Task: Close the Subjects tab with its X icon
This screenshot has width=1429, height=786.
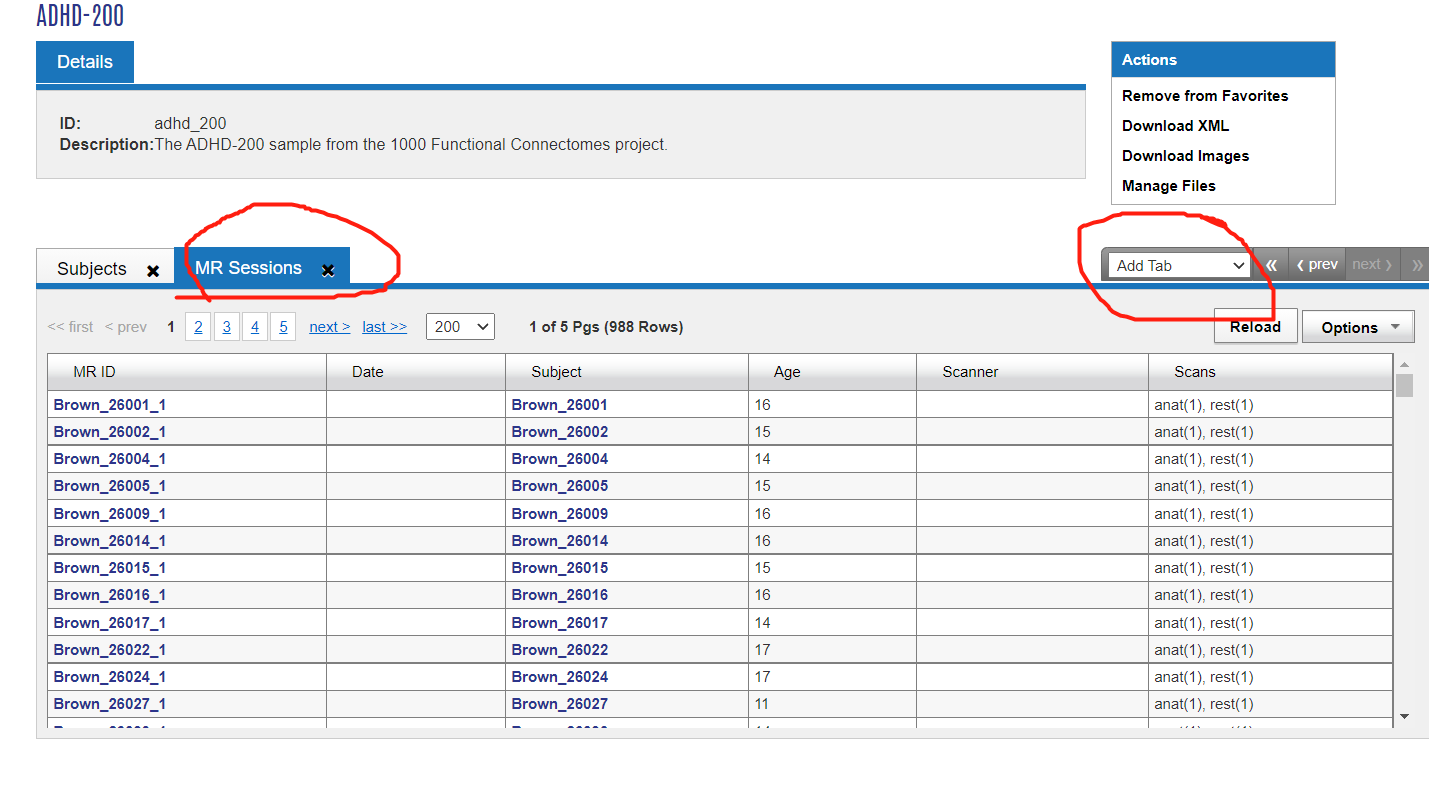Action: pos(153,271)
